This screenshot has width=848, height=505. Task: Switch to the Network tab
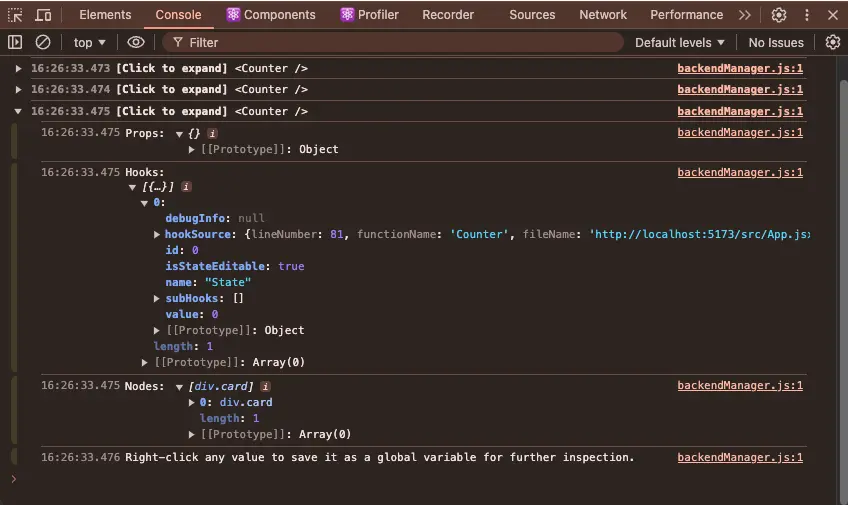point(603,15)
